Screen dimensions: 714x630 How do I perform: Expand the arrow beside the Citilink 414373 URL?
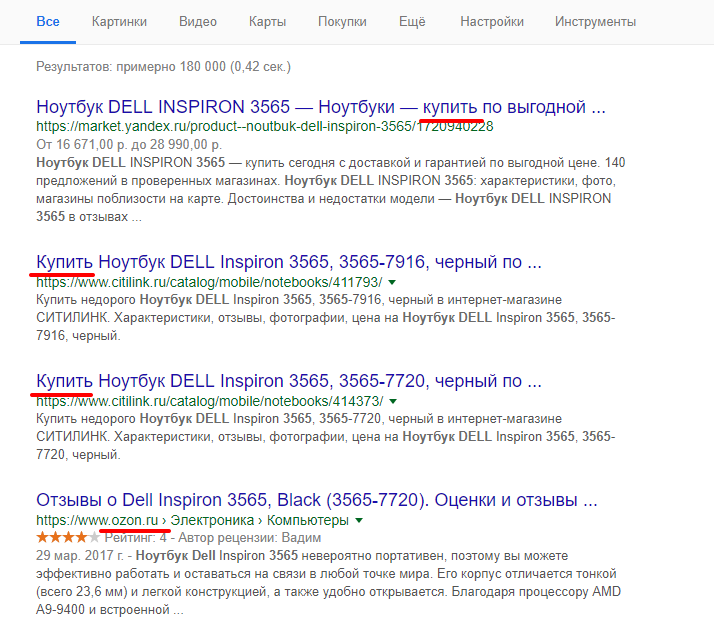click(391, 402)
